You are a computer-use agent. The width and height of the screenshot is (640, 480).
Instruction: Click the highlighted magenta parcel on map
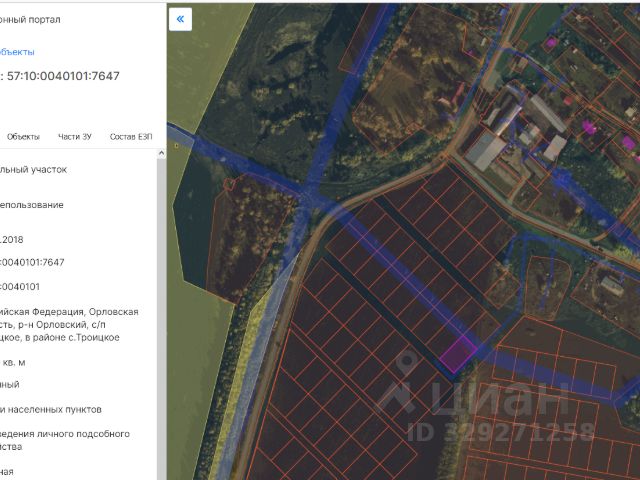458,354
